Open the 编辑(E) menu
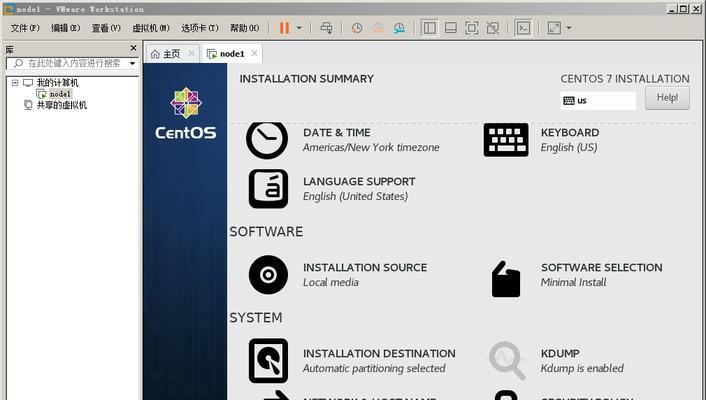The height and width of the screenshot is (400, 706). (66, 28)
